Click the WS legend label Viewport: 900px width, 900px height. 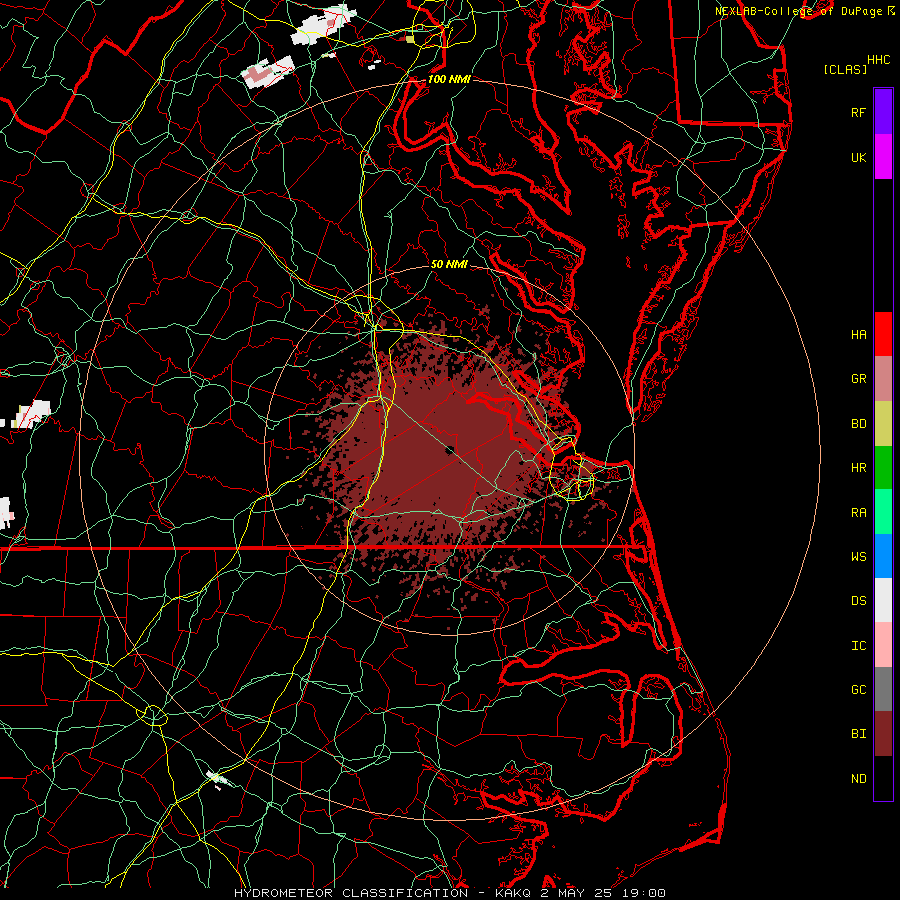coord(858,557)
